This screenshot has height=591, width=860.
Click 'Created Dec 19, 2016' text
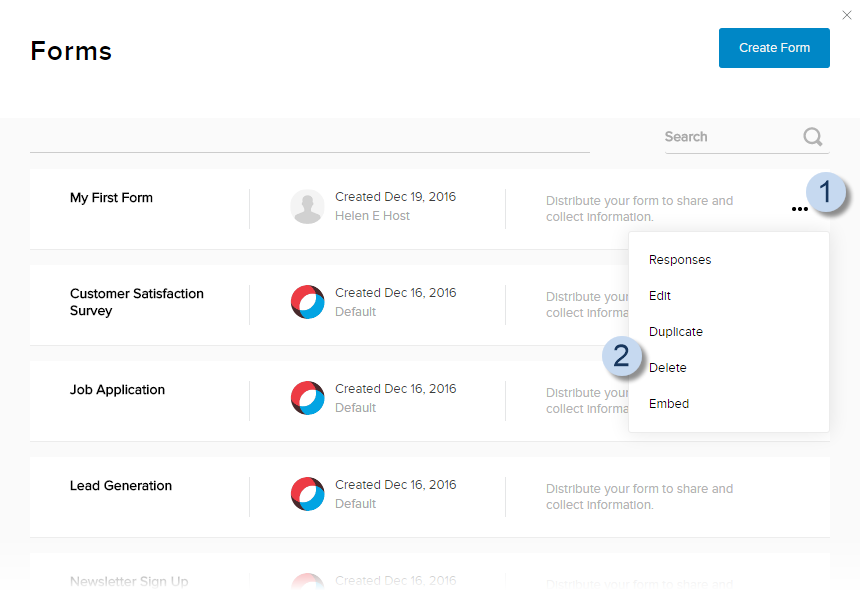395,197
